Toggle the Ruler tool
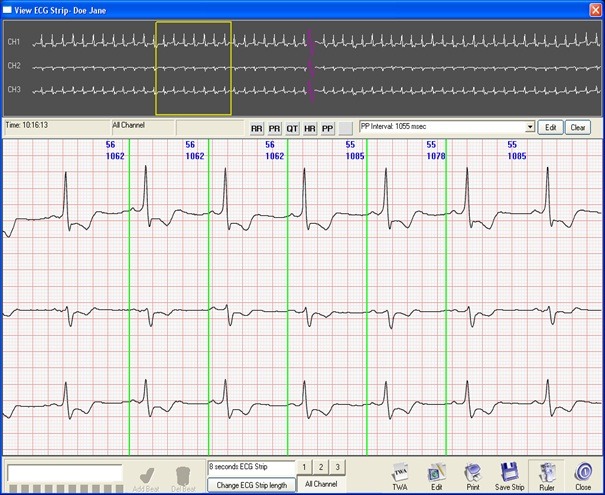Viewport: 605px width, 495px height. click(546, 474)
